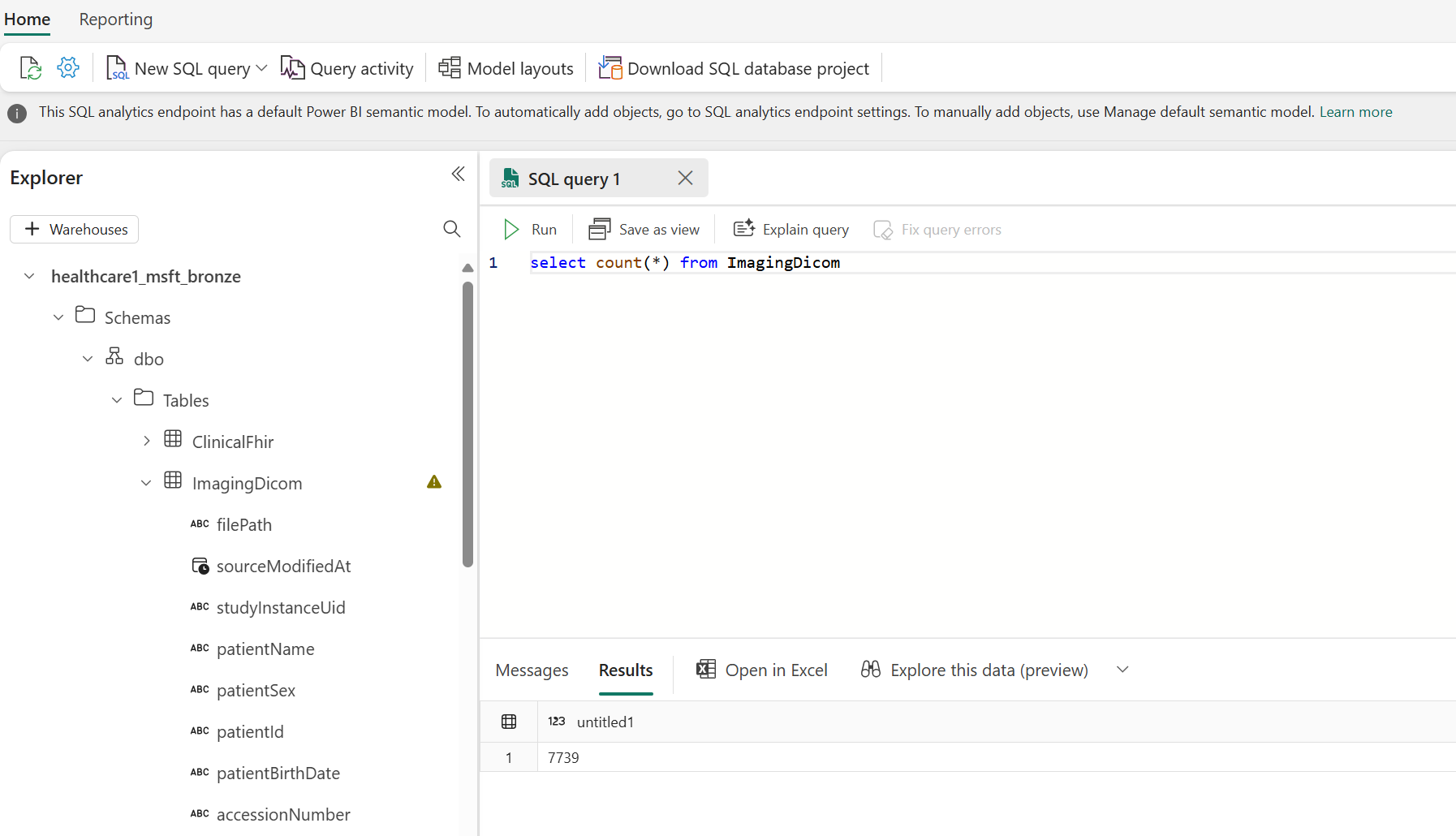The height and width of the screenshot is (836, 1456).
Task: Select the patientId column
Action: click(x=250, y=731)
